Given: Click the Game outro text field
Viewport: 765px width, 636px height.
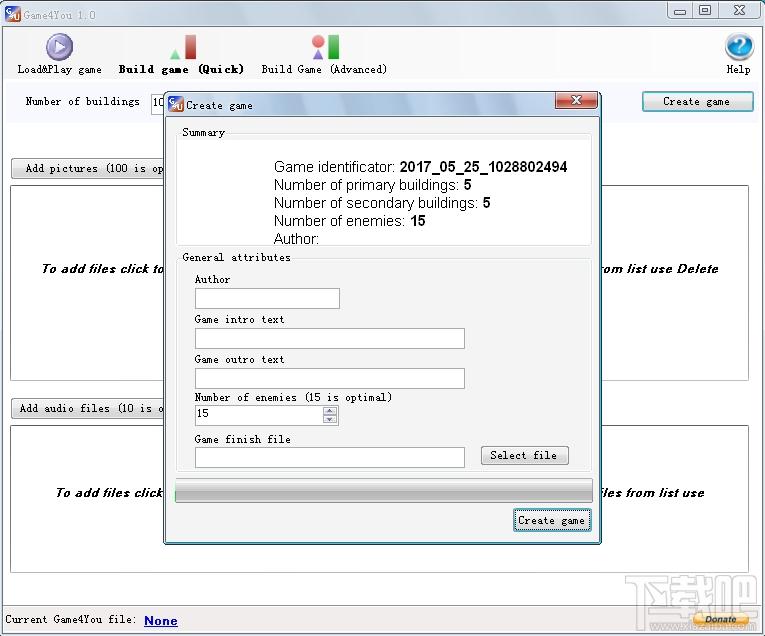Looking at the screenshot, I should point(330,378).
